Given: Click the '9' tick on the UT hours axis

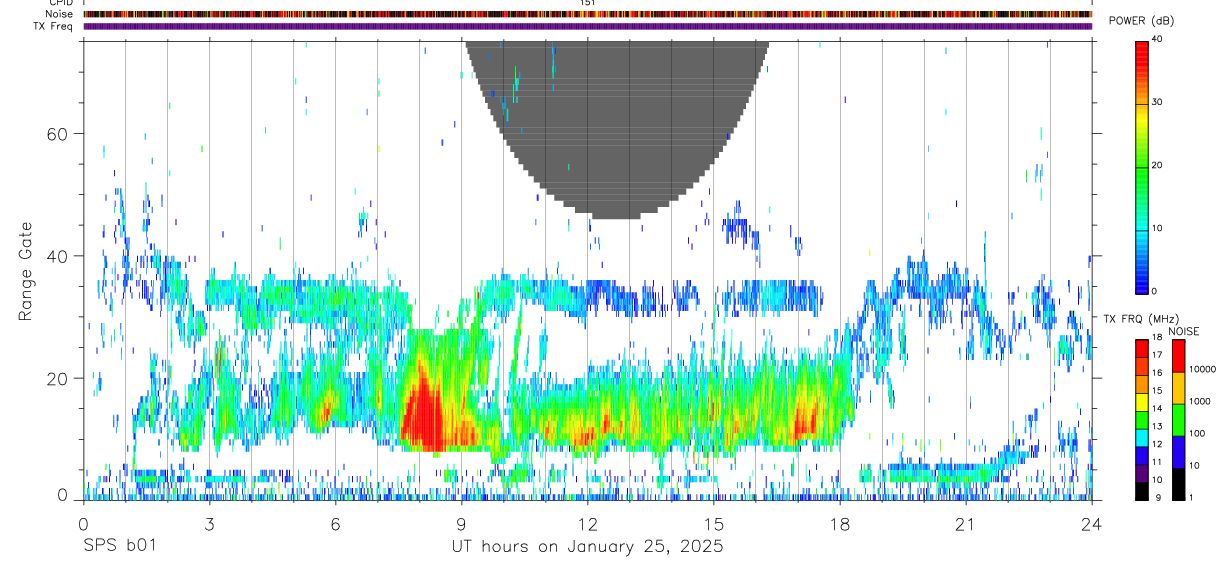Looking at the screenshot, I should [461, 523].
